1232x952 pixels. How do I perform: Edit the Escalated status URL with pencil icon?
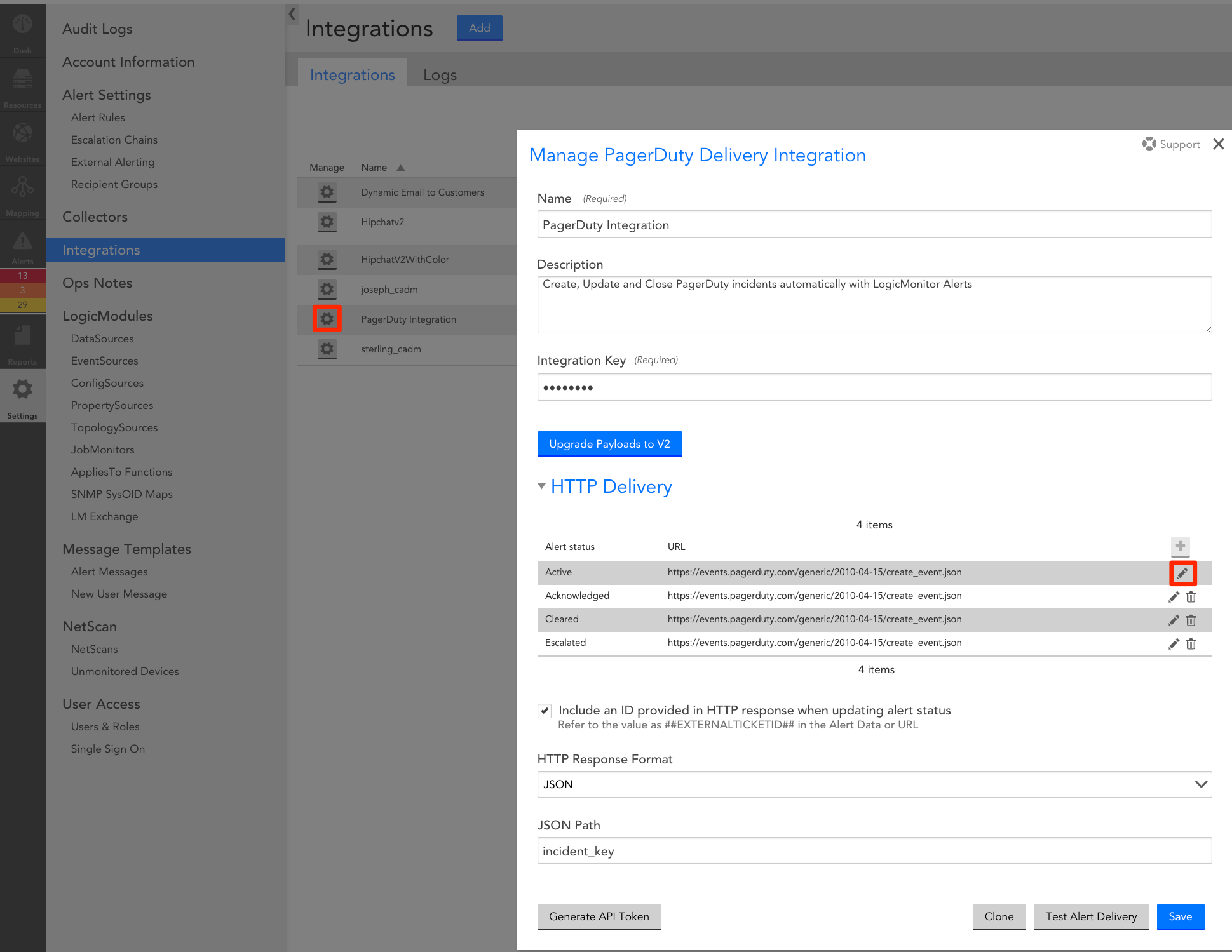(1174, 643)
